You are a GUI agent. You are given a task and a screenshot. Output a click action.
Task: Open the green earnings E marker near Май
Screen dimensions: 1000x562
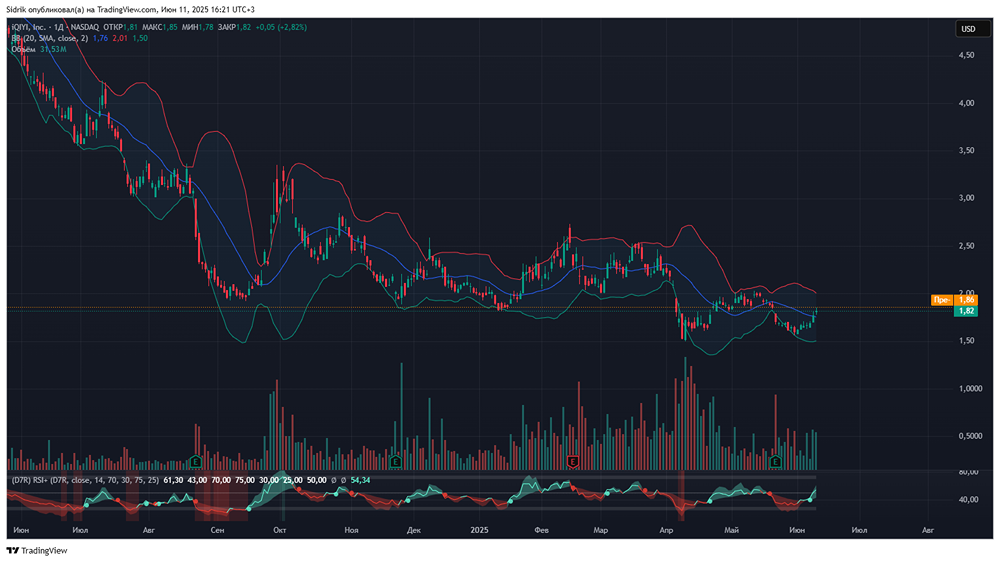tap(776, 461)
